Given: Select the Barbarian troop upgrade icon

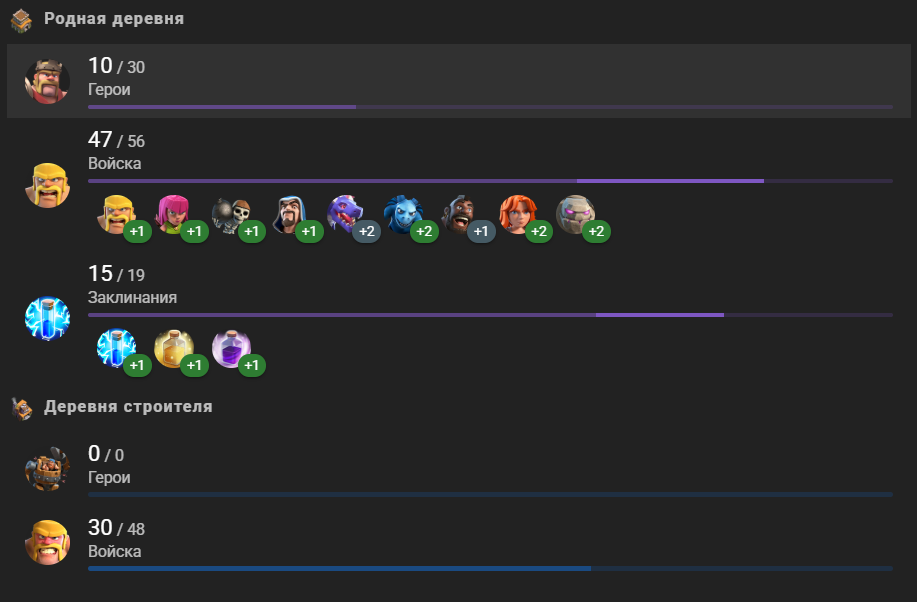Looking at the screenshot, I should click(116, 215).
